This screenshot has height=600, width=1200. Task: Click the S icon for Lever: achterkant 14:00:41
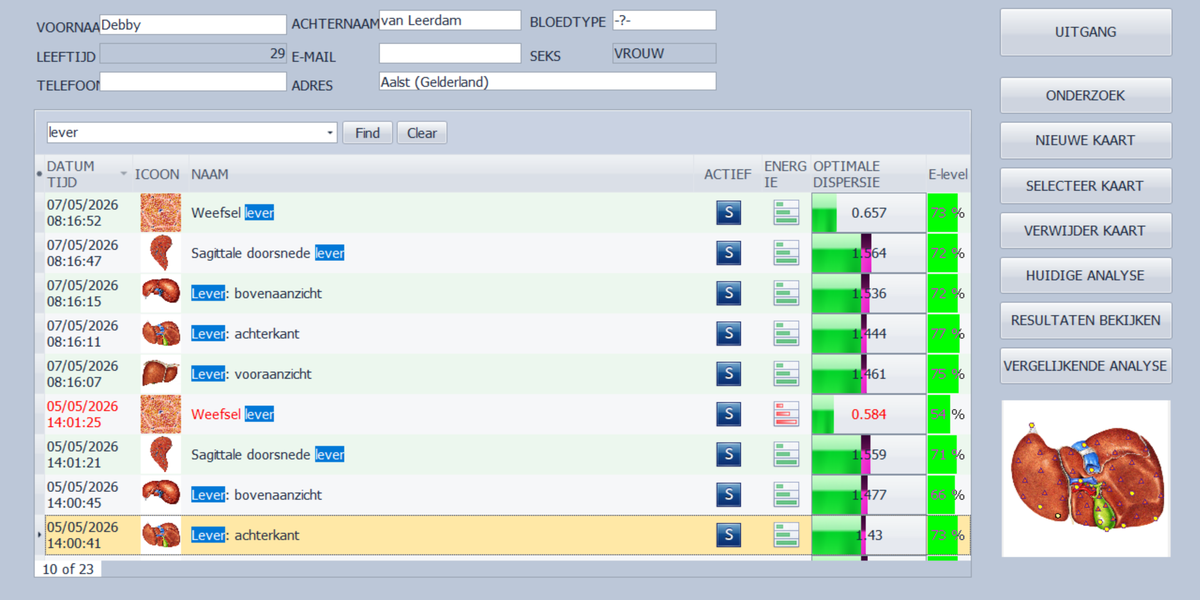click(x=728, y=535)
